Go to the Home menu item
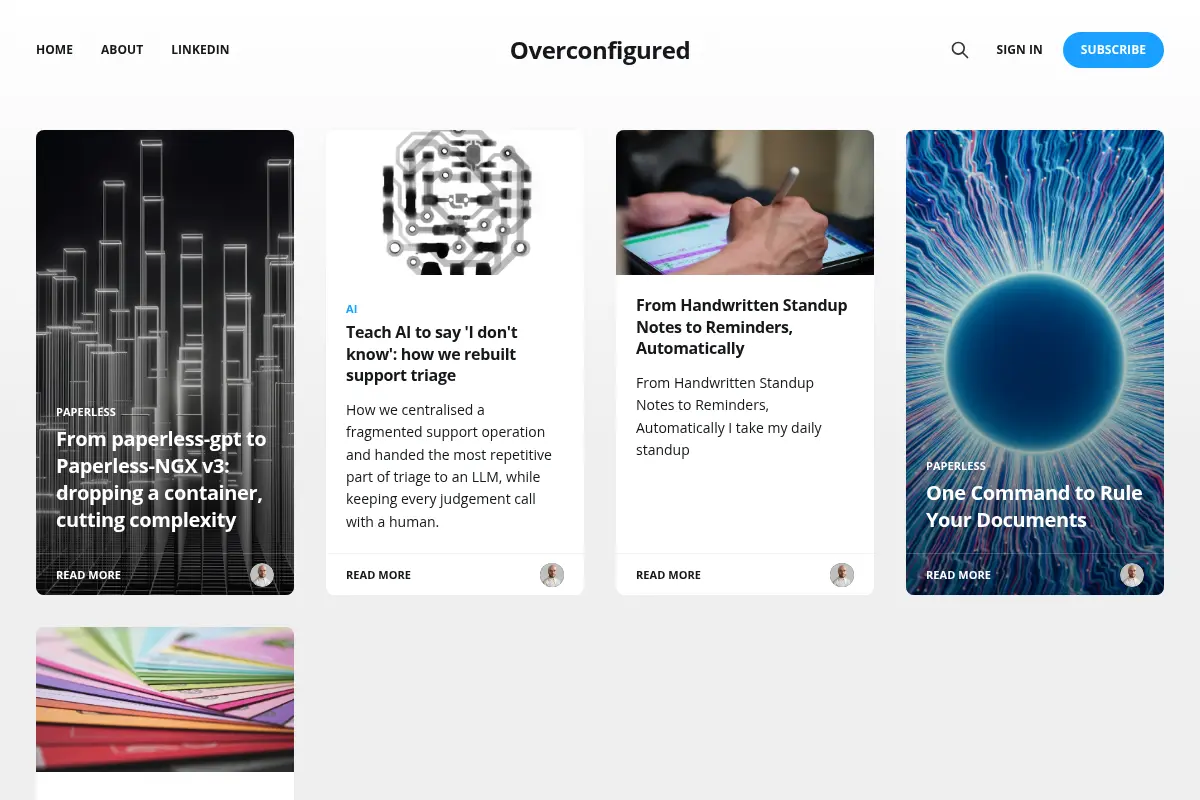Screen dimensions: 1200x800 (x=55, y=50)
